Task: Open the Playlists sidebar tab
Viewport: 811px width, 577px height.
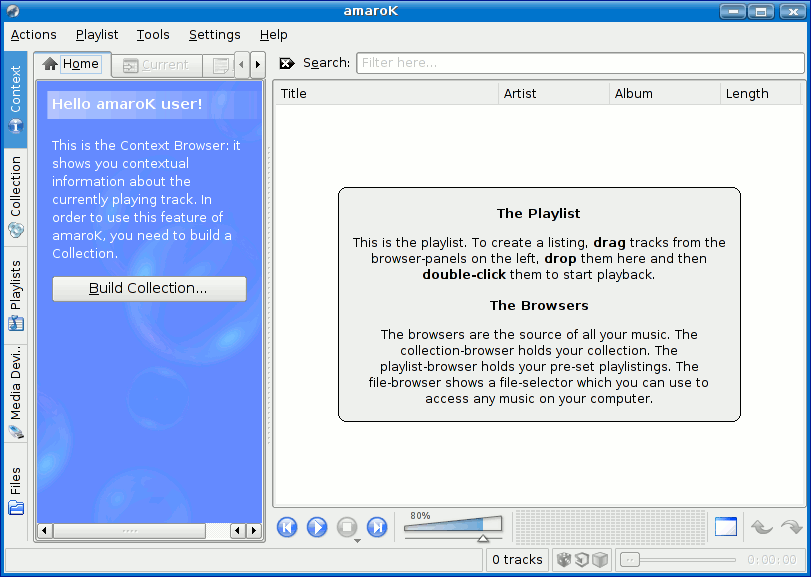Action: pyautogui.click(x=16, y=295)
